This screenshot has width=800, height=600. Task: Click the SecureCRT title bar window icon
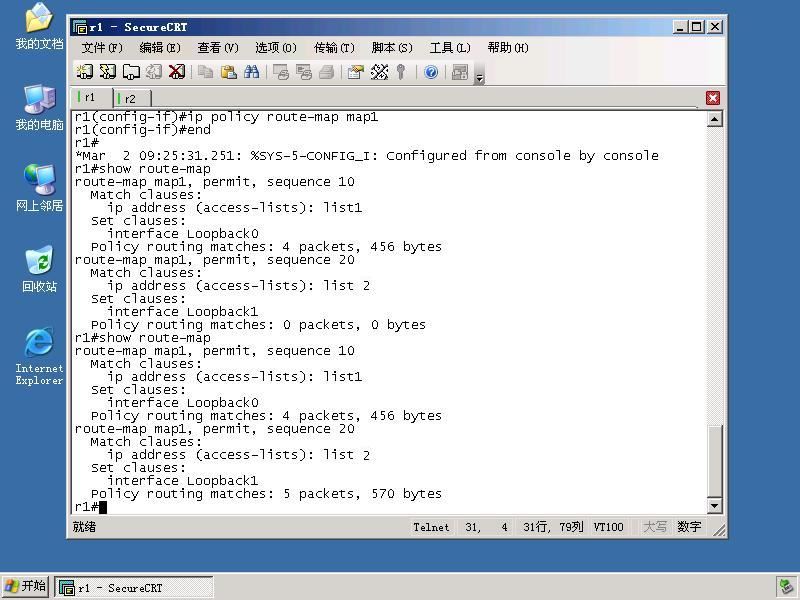(80, 27)
